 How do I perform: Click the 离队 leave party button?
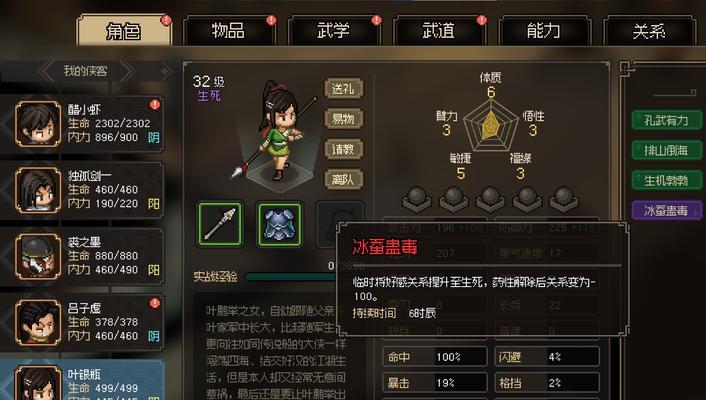point(344,180)
